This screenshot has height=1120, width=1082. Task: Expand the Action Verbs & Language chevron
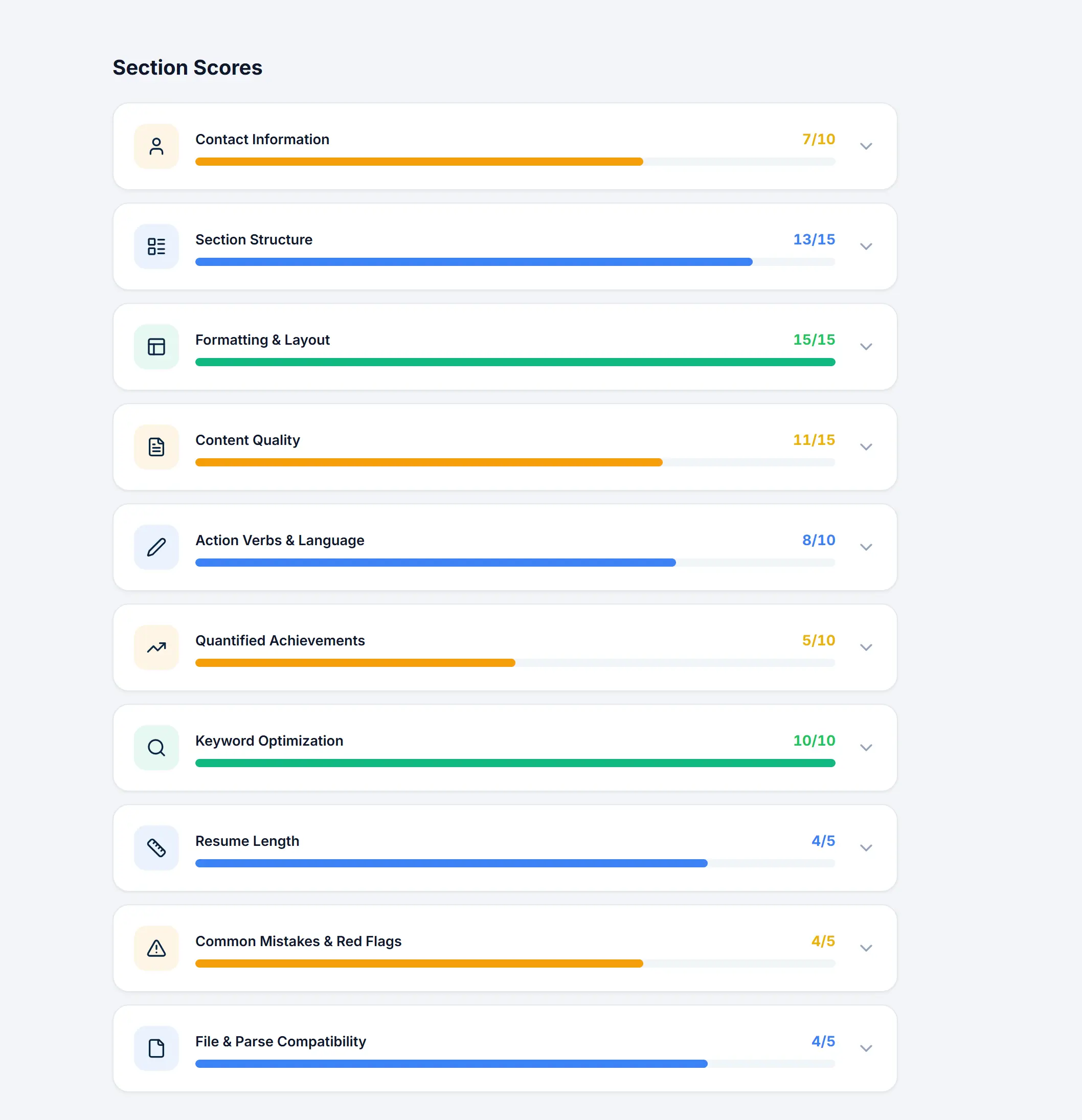coord(866,547)
